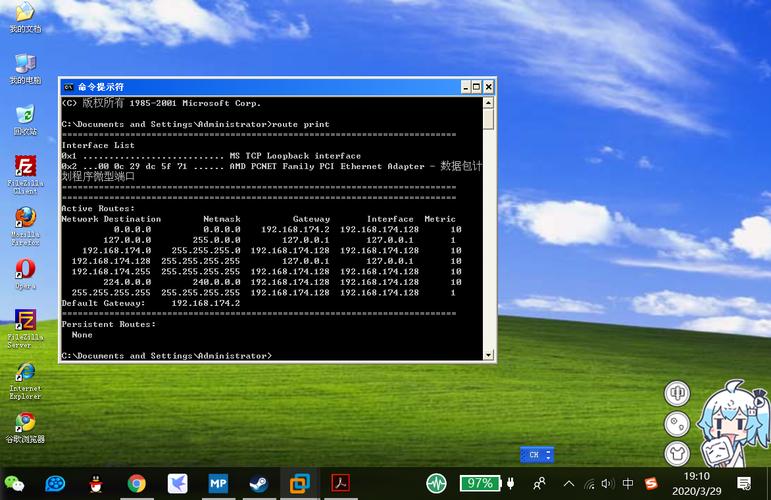Open the volume speaker tray icon

(608, 484)
